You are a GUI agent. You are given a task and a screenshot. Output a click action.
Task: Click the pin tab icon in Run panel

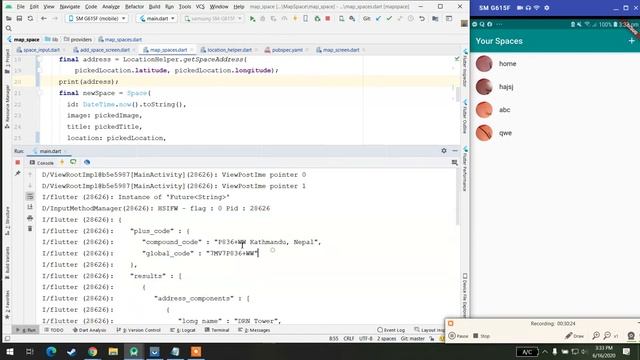tap(18, 173)
